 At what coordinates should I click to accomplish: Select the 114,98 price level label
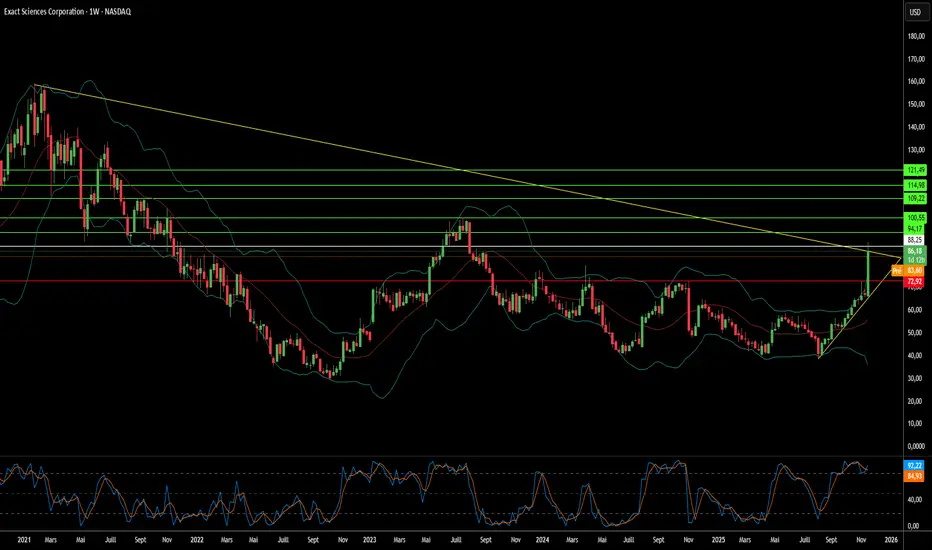pos(915,185)
